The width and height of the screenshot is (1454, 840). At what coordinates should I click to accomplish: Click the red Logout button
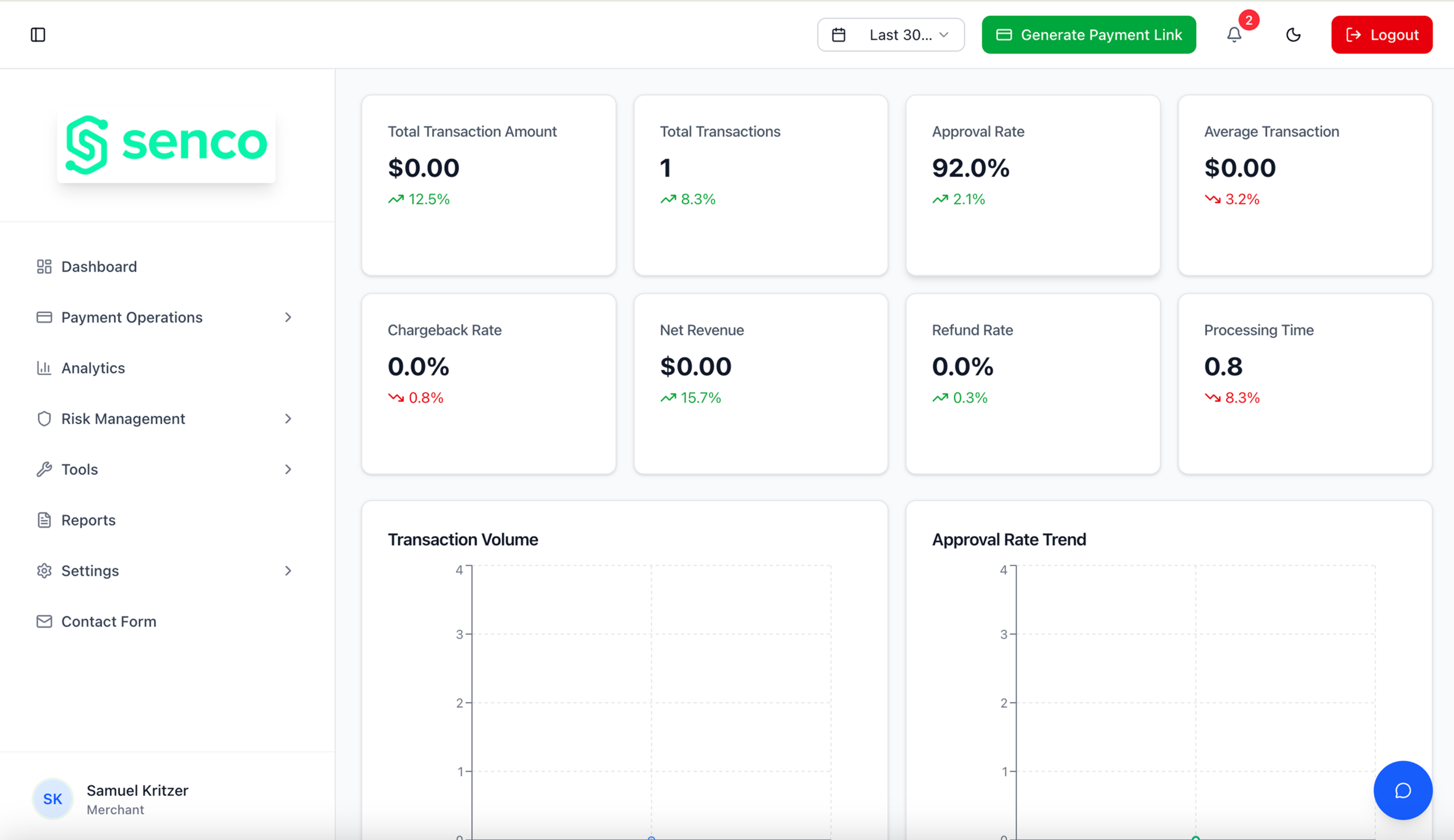click(1381, 35)
